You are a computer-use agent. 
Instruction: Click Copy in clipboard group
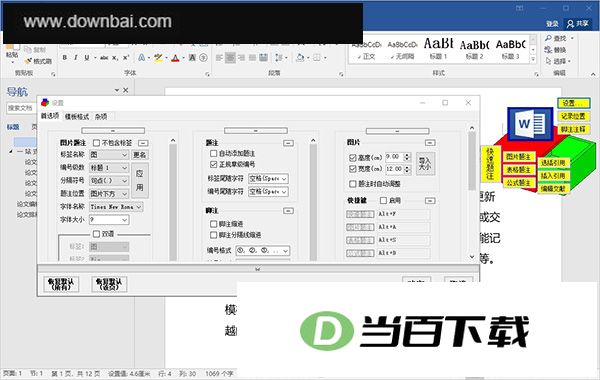[x=35, y=50]
